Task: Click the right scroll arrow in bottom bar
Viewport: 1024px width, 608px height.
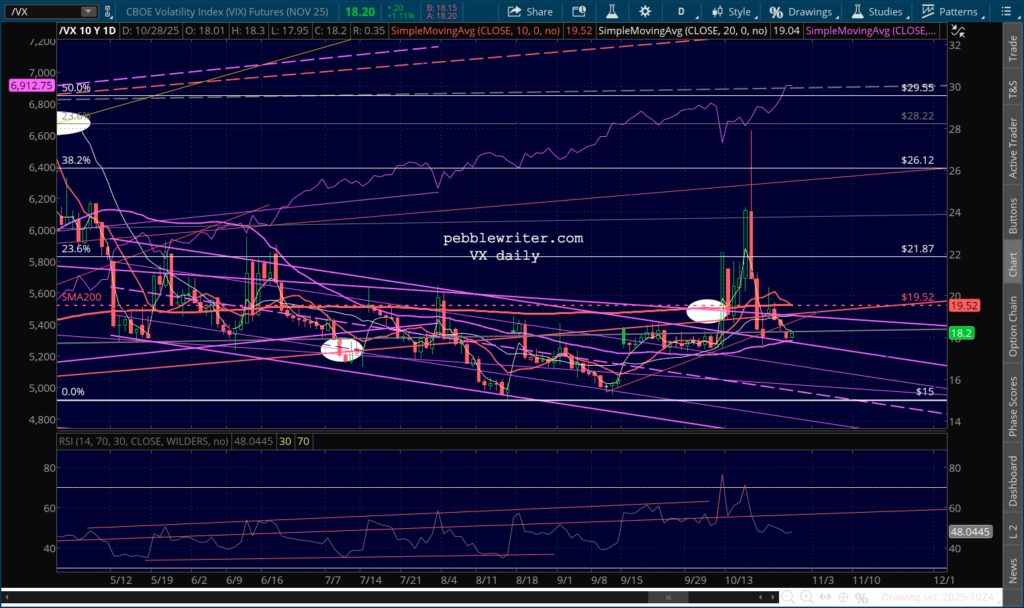Action: [773, 597]
